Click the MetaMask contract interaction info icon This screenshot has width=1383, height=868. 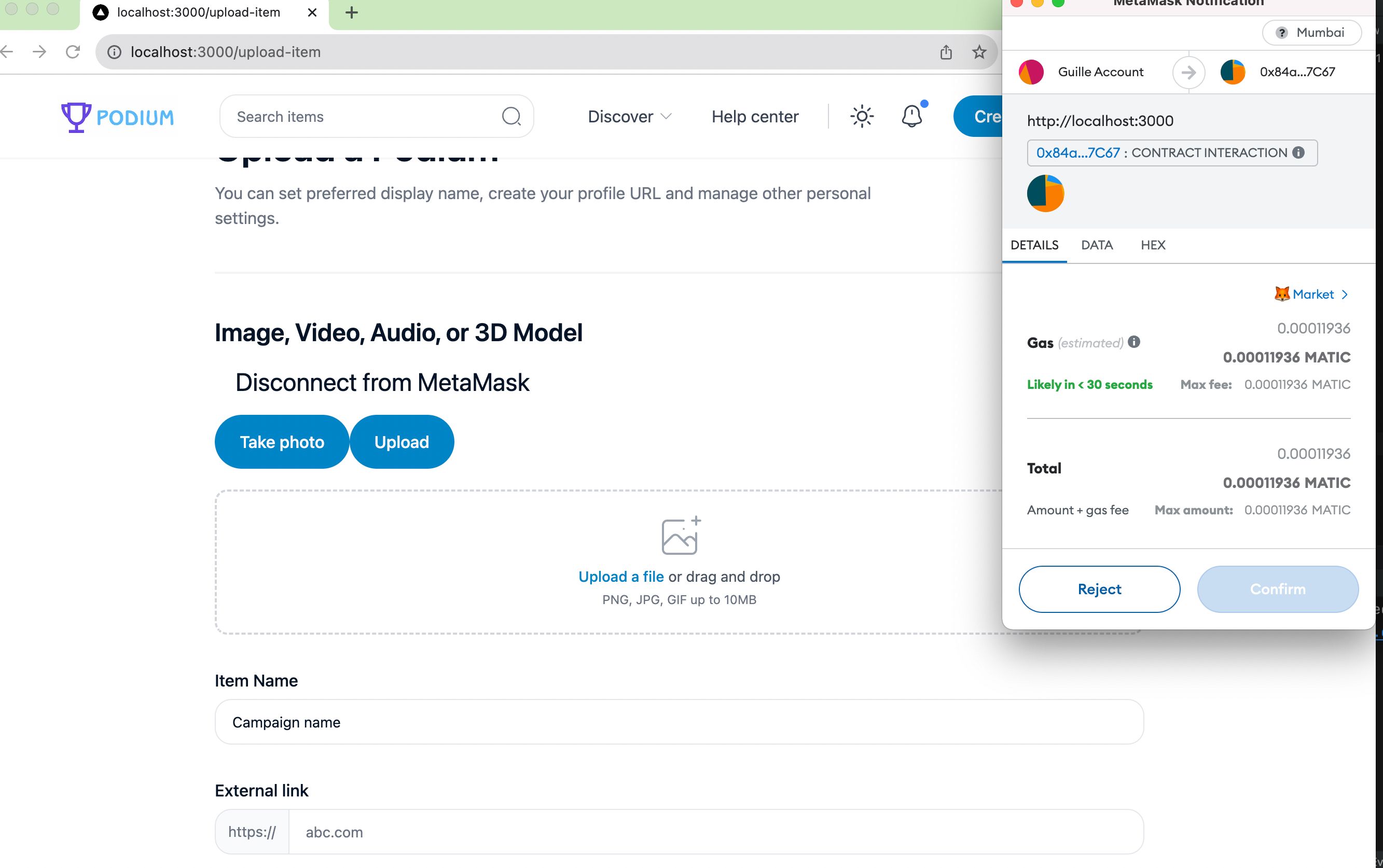click(x=1300, y=153)
